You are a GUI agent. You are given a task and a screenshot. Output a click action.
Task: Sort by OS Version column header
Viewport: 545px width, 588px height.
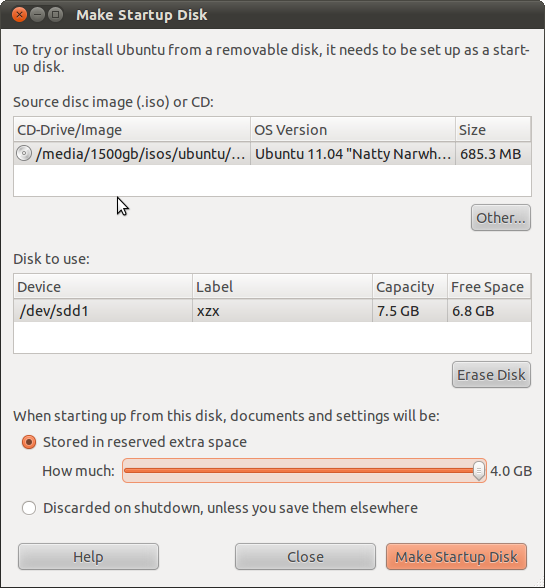tap(353, 130)
